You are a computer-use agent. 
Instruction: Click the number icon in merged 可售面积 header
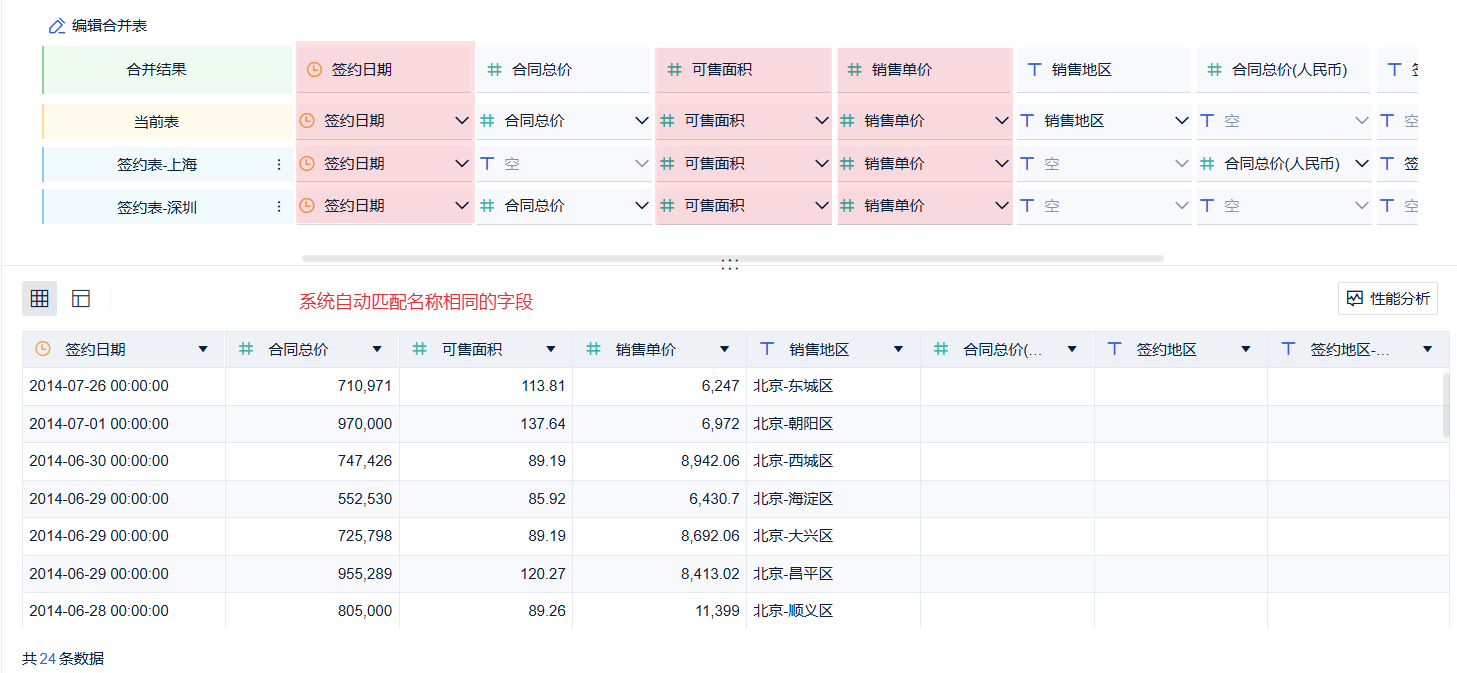[674, 70]
